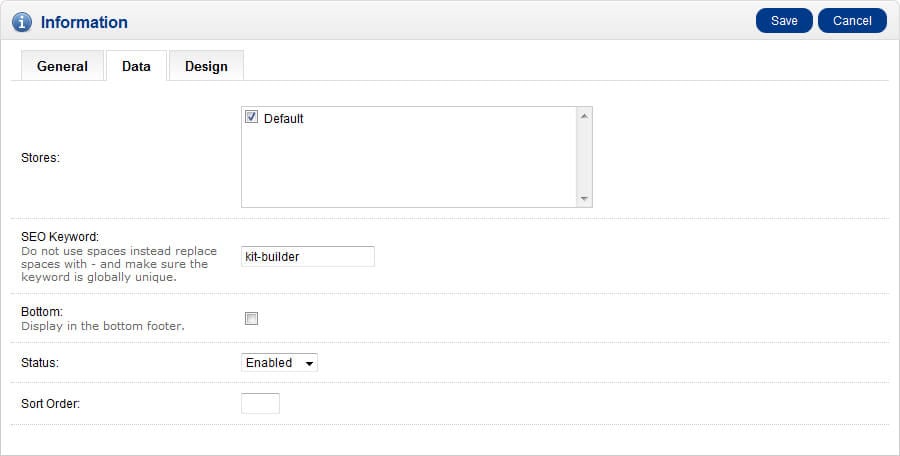Viewport: 900px width, 456px height.
Task: Click the Status dropdown arrow
Action: click(x=309, y=364)
